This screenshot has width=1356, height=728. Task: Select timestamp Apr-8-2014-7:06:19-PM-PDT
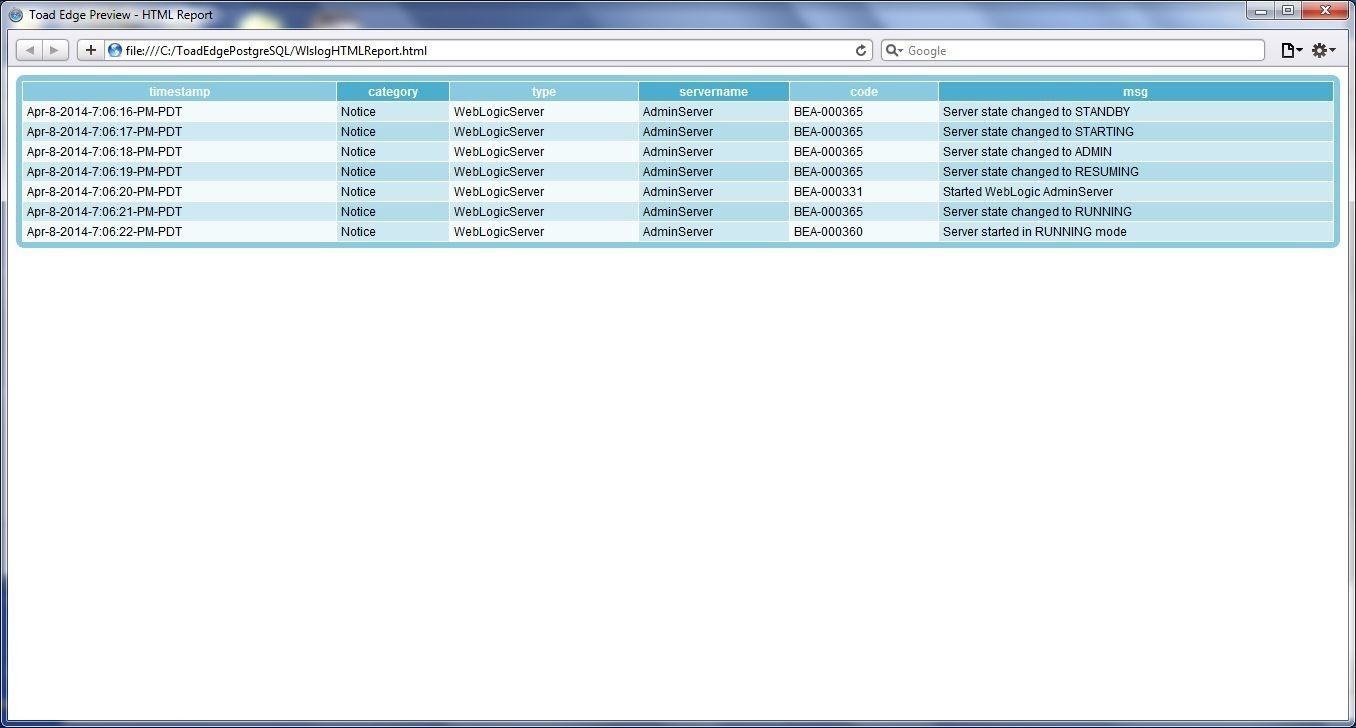(x=104, y=172)
